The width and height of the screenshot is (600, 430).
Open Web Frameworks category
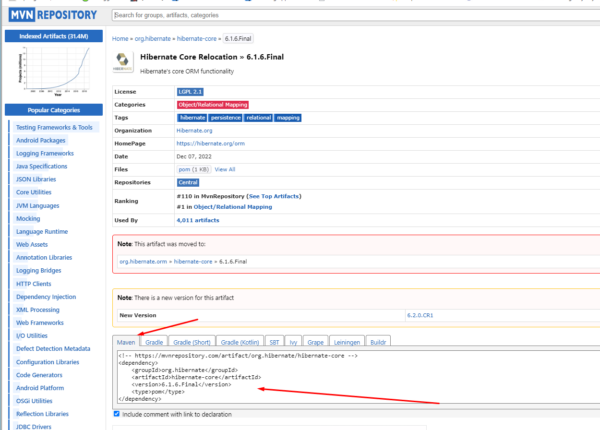40,323
